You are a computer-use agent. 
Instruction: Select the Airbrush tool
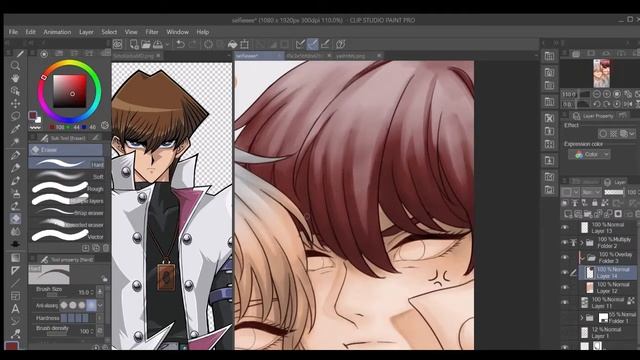[15, 193]
